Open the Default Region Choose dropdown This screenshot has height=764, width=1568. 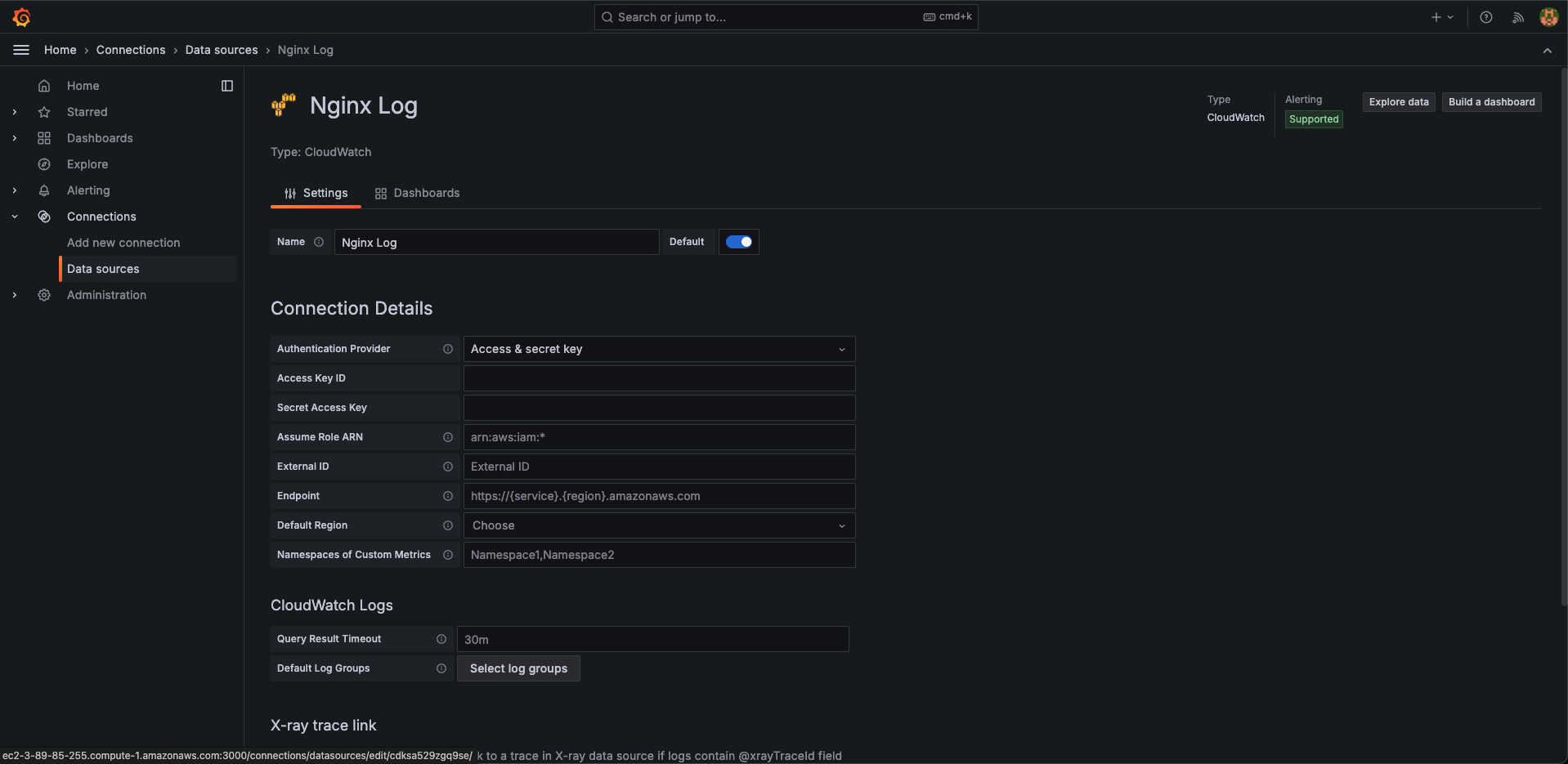659,525
